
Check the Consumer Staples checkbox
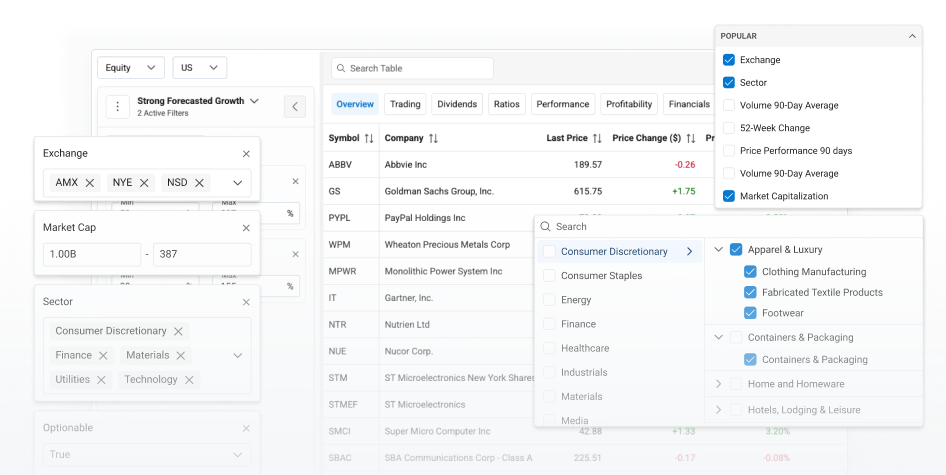tap(549, 276)
